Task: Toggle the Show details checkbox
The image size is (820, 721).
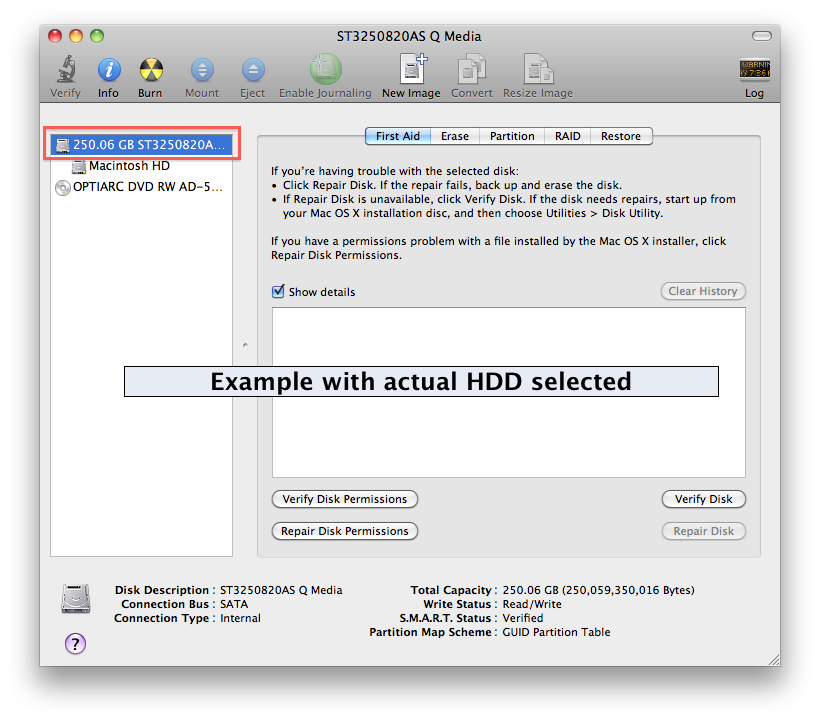Action: click(x=278, y=291)
